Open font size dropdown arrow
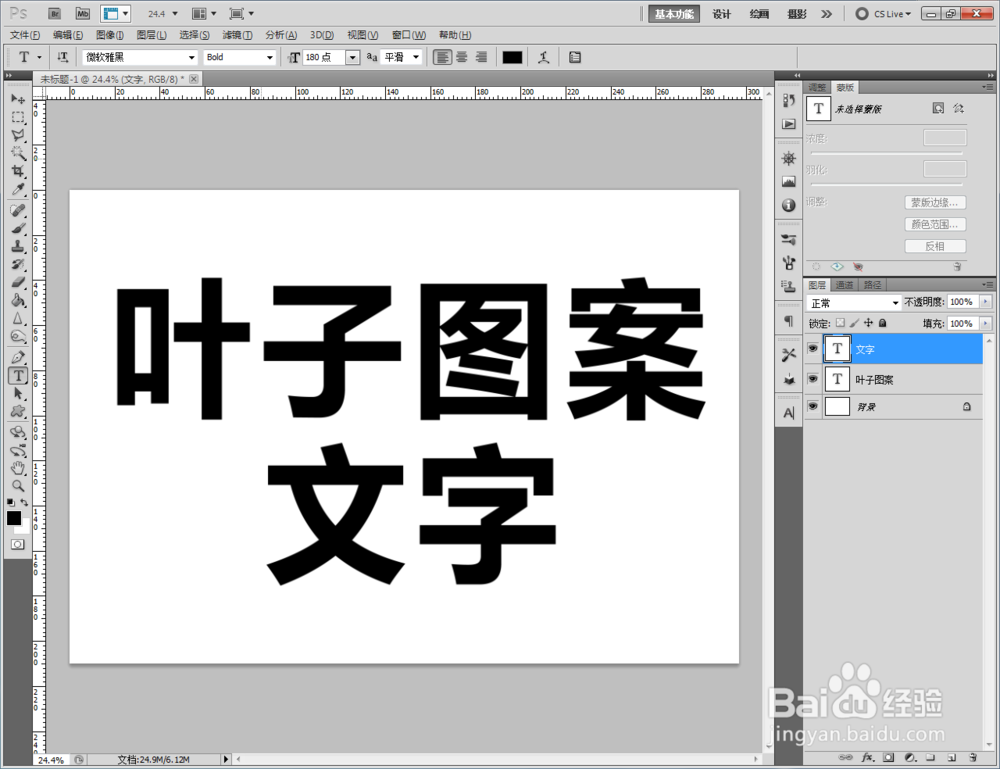Viewport: 1000px width, 769px height. pyautogui.click(x=353, y=57)
